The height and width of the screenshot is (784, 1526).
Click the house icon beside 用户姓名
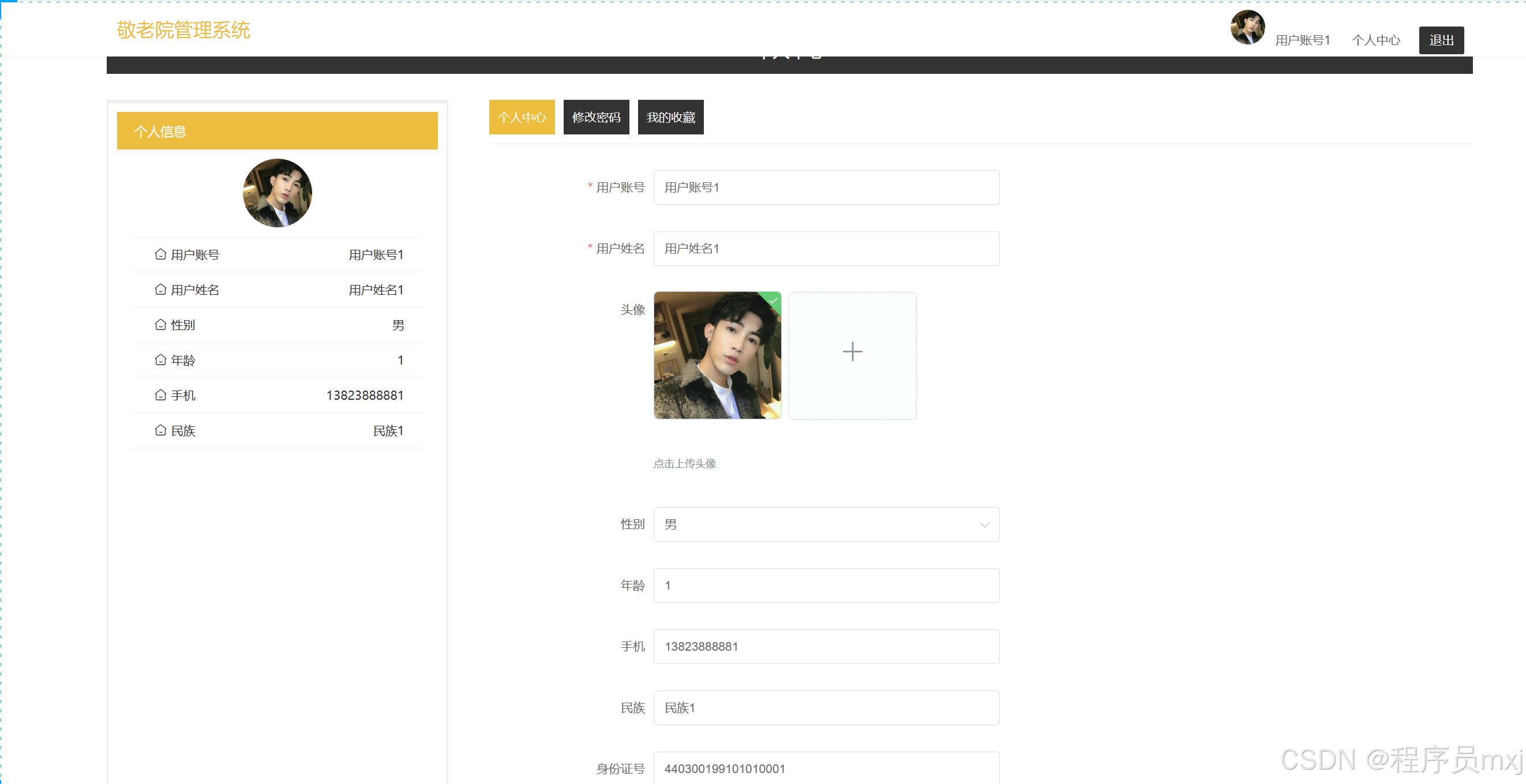pos(160,290)
